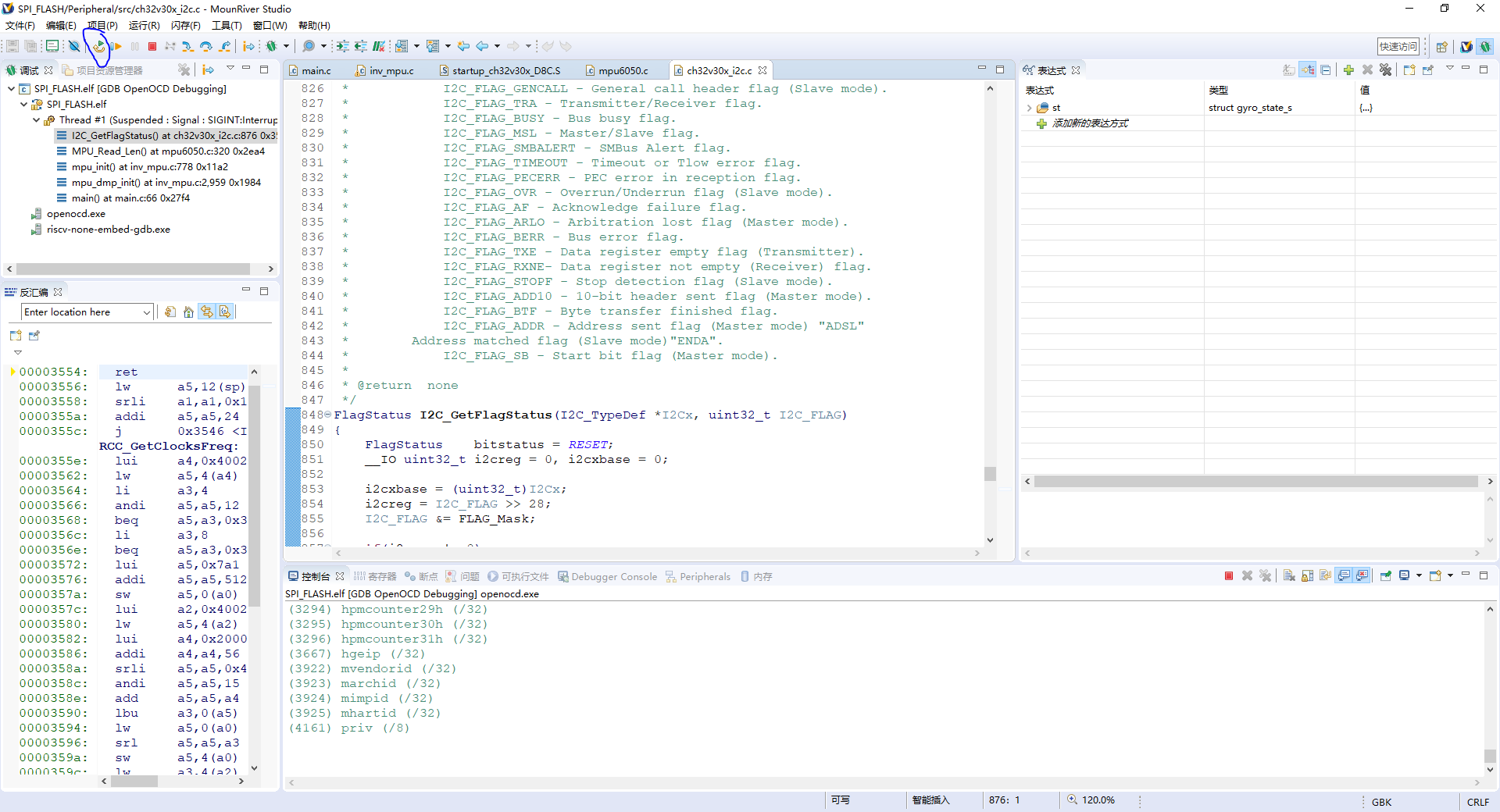Image resolution: width=1500 pixels, height=812 pixels.
Task: Click the editor vertical scrollbar thumb
Action: point(990,474)
